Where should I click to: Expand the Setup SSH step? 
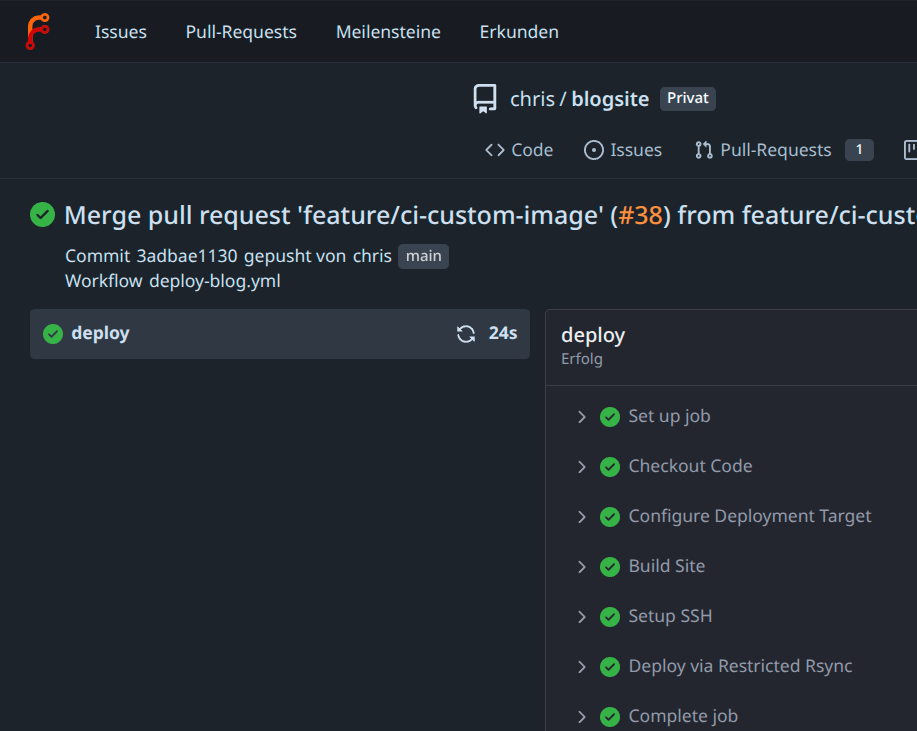[x=583, y=616]
